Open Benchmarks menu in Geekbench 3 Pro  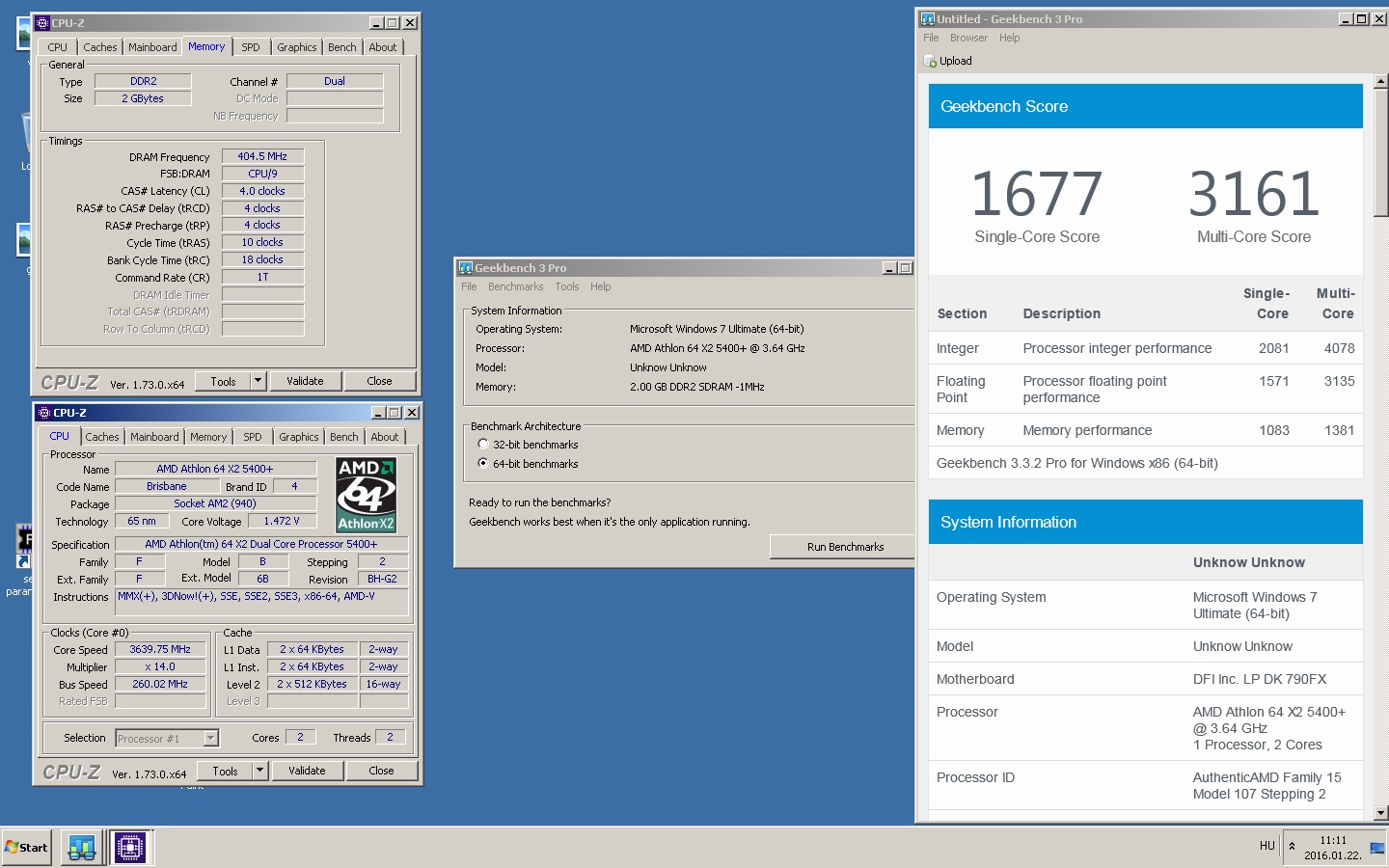pyautogui.click(x=515, y=286)
